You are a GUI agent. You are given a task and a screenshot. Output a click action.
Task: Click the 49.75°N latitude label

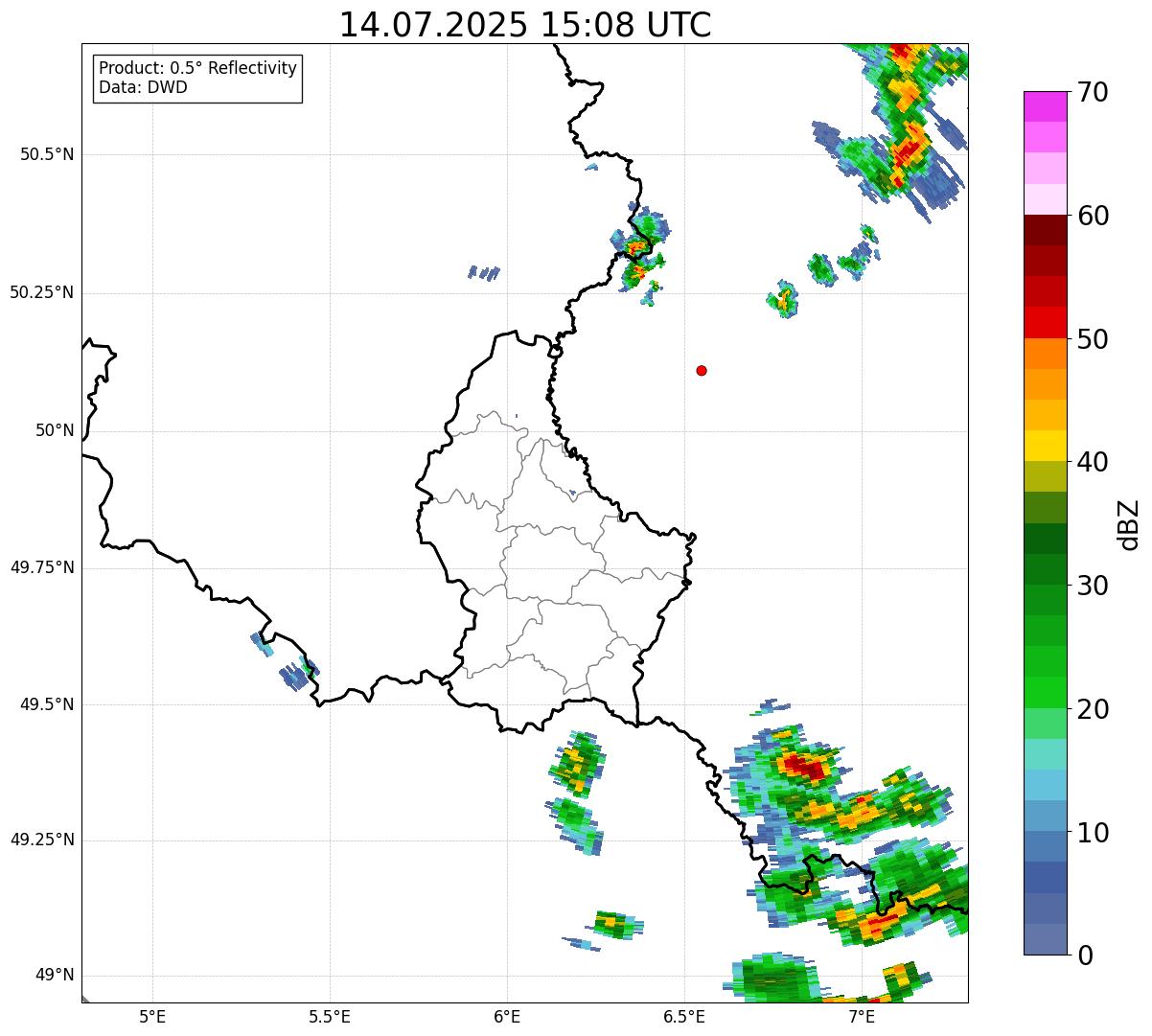point(42,567)
